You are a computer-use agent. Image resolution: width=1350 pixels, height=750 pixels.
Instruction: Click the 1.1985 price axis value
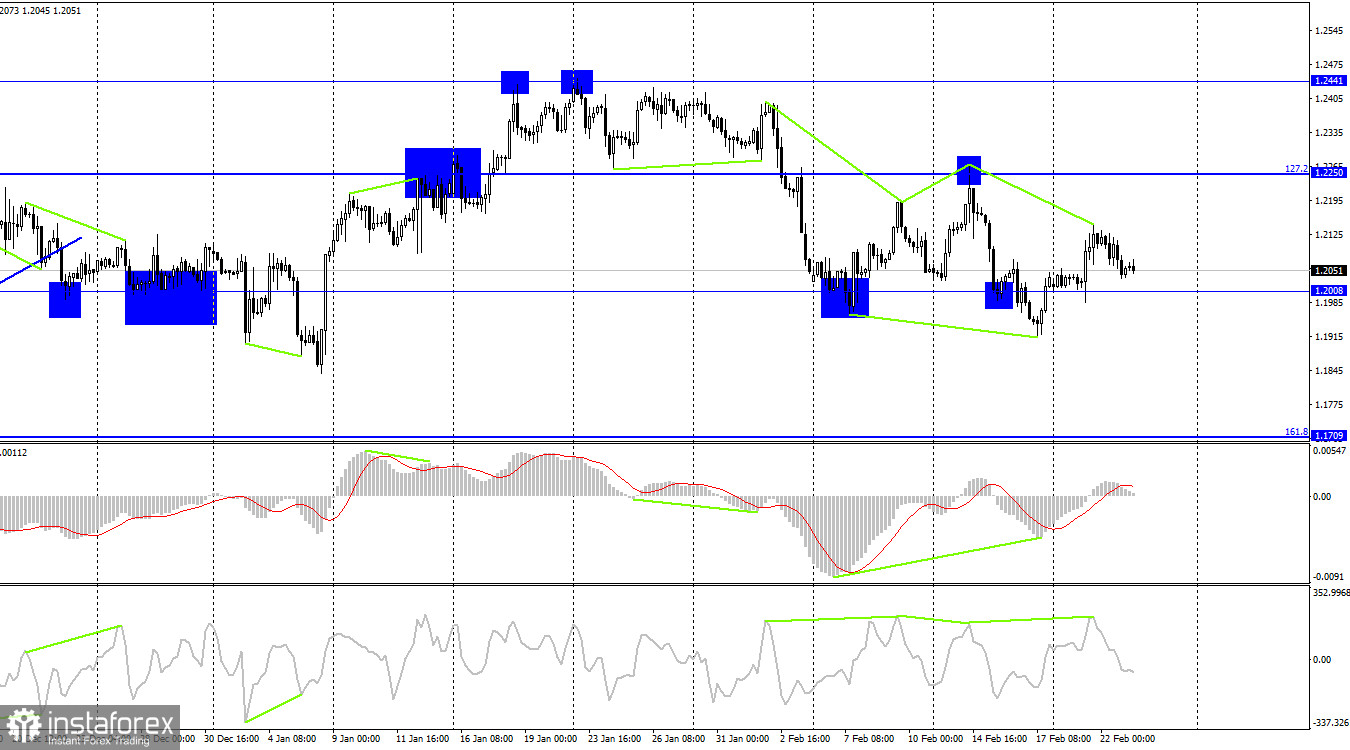pos(1331,303)
